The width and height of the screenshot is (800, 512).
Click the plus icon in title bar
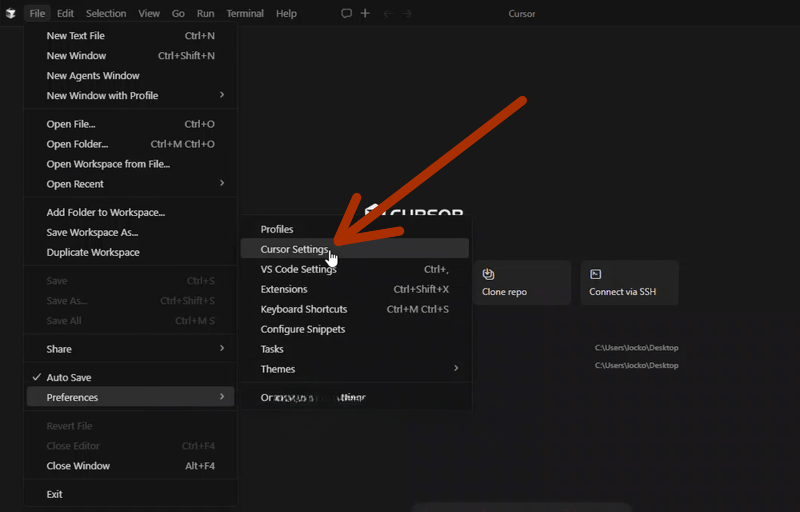click(365, 14)
